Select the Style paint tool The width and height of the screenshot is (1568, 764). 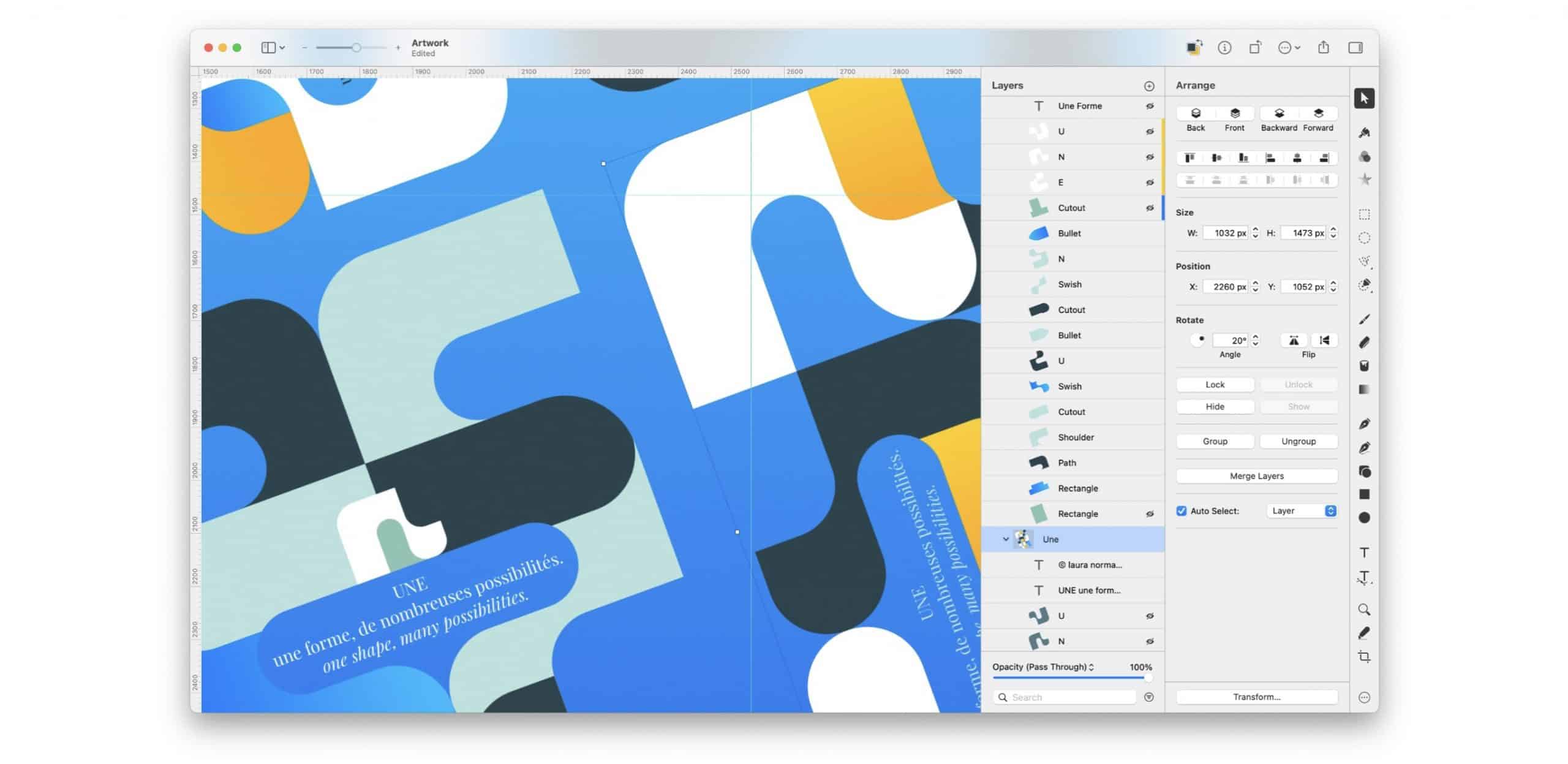pyautogui.click(x=1364, y=132)
